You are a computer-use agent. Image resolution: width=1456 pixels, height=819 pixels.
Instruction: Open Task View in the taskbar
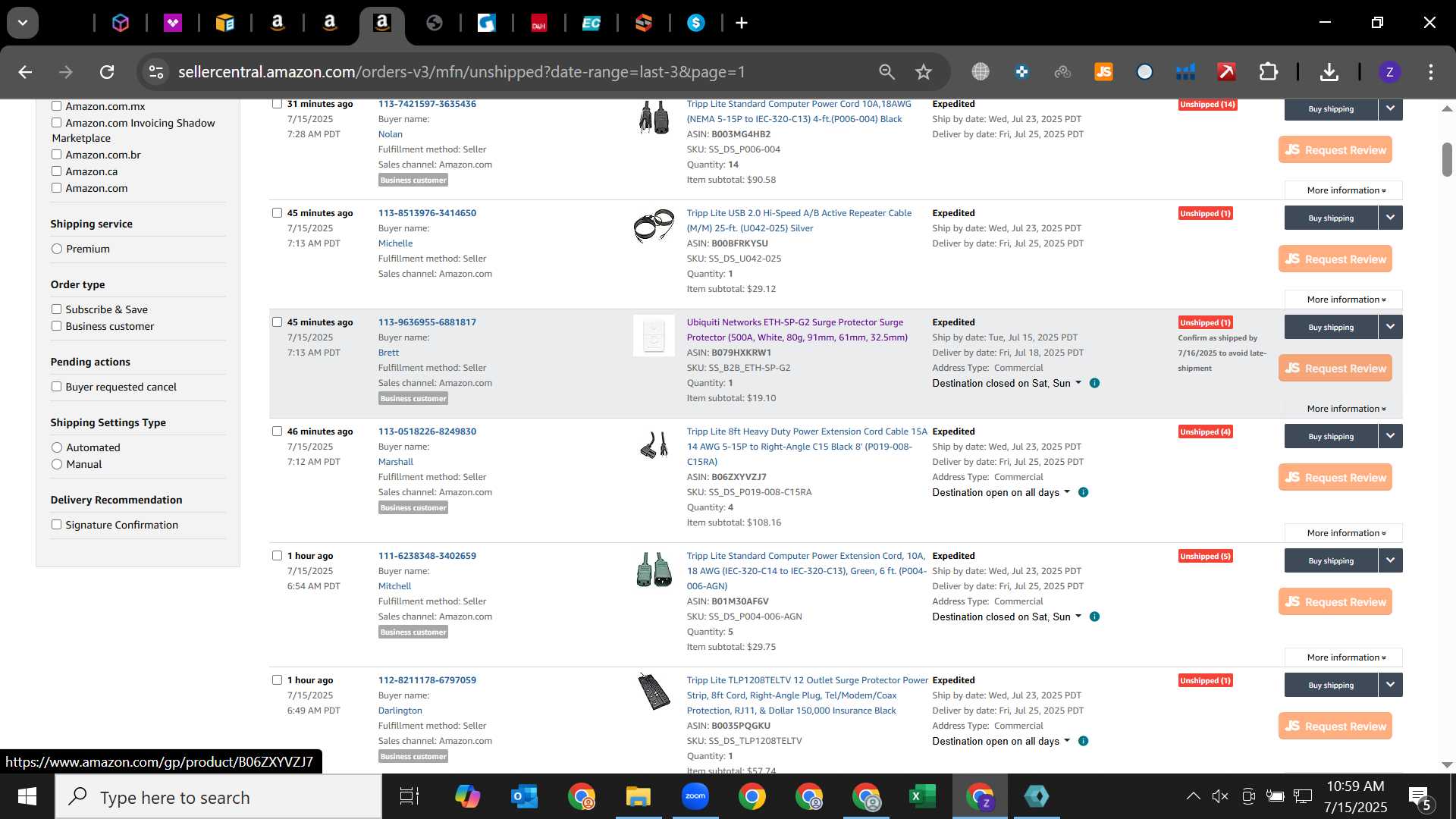(409, 796)
